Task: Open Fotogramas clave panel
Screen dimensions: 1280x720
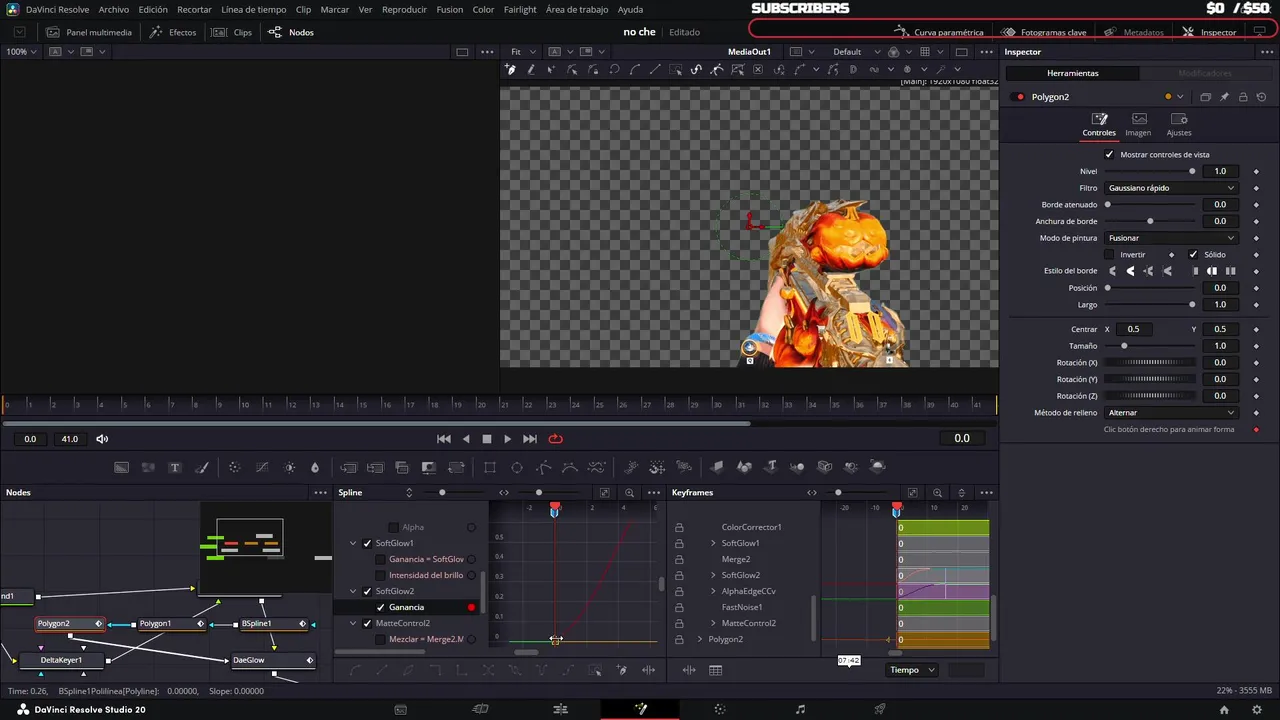Action: [1045, 32]
